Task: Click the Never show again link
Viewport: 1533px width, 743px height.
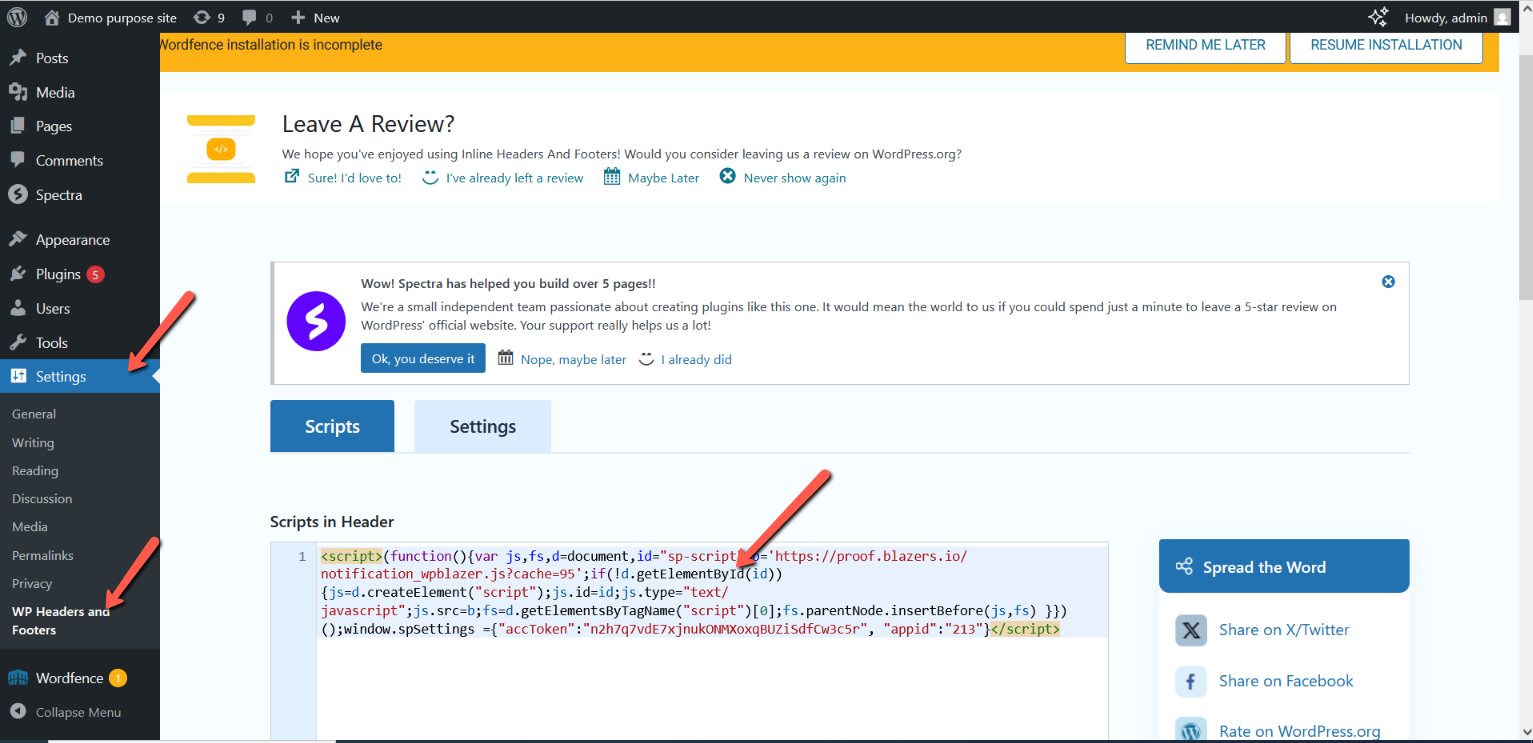Action: coord(795,178)
